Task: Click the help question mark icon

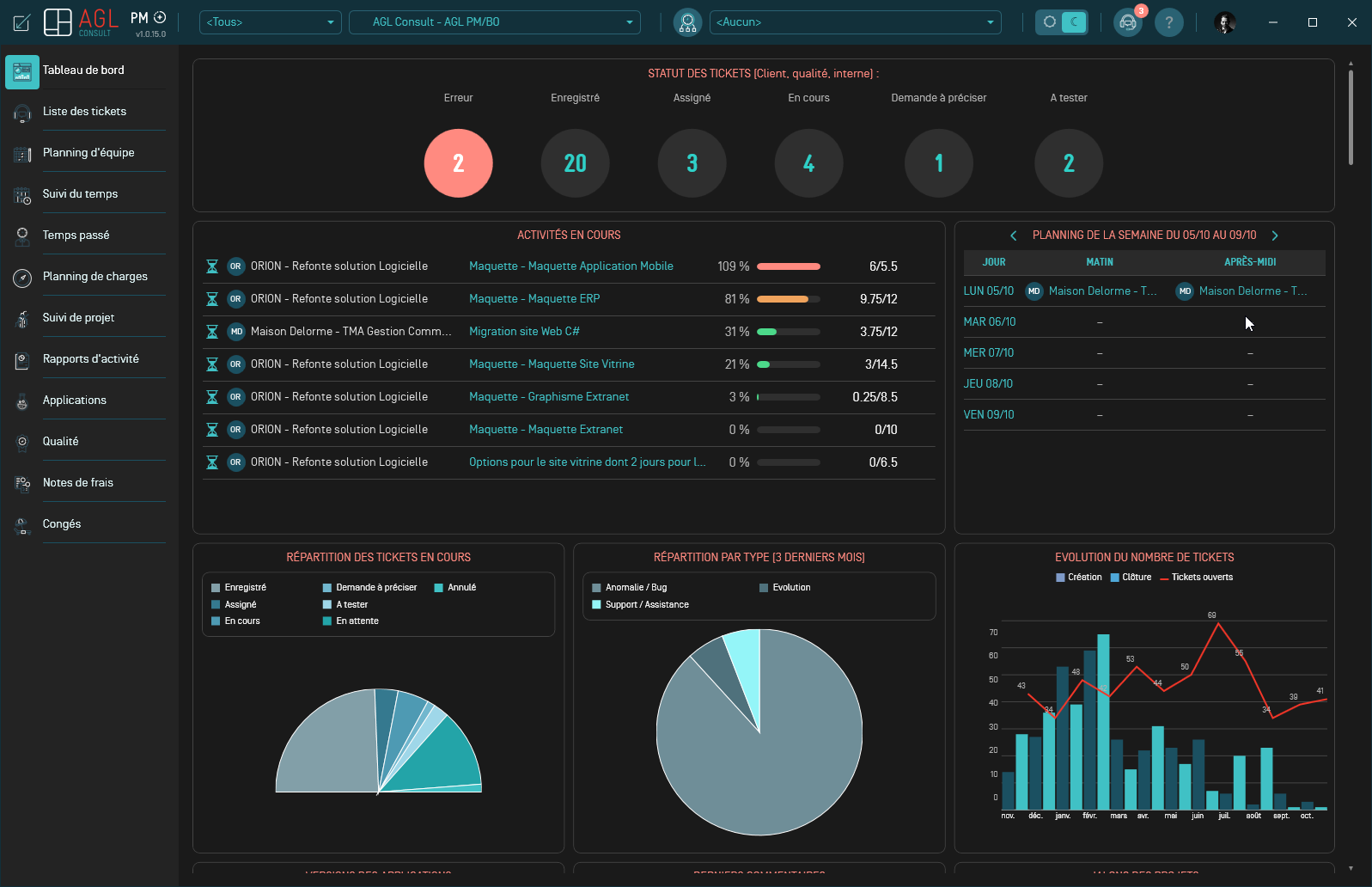Action: point(1168,22)
